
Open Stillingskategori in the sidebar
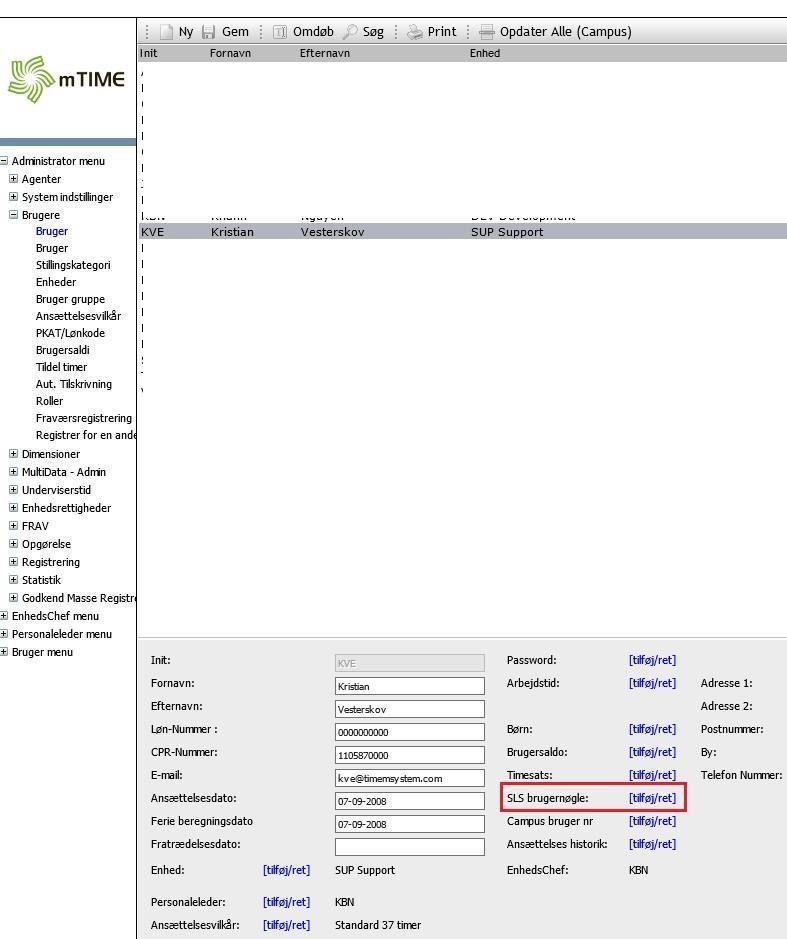tap(73, 265)
